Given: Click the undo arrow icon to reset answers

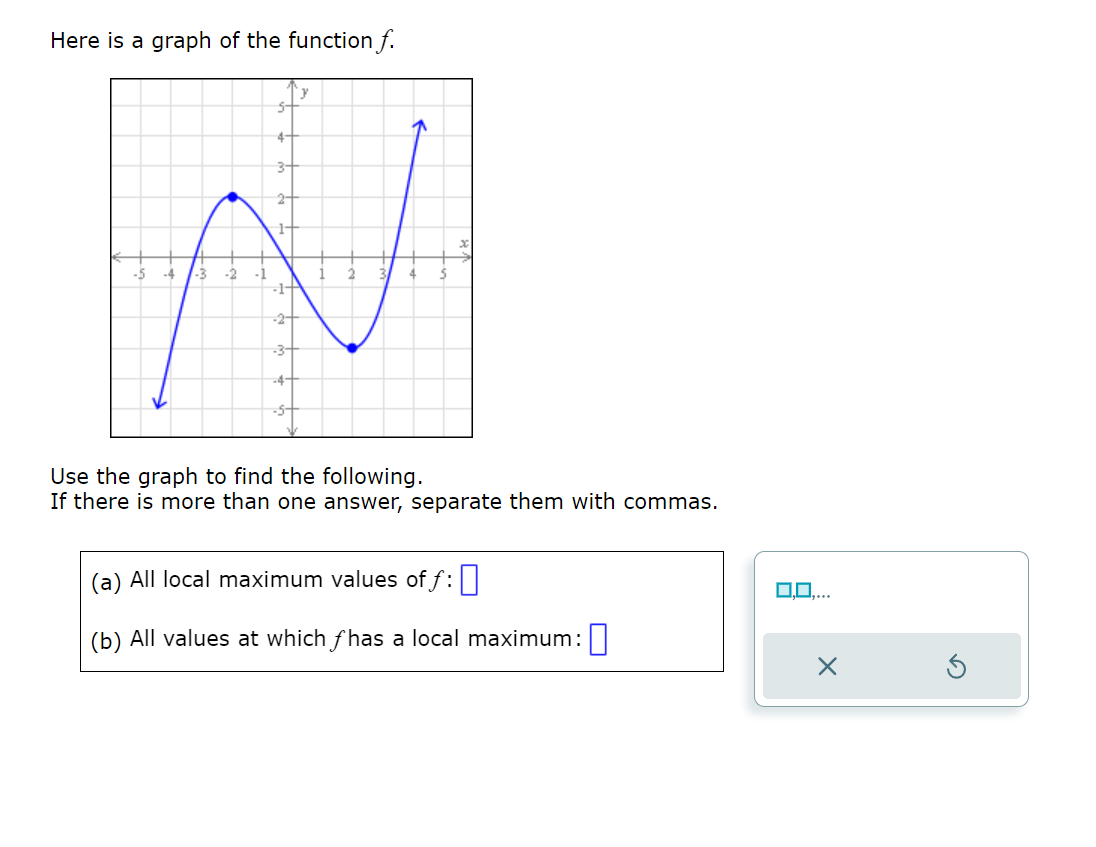Looking at the screenshot, I should pos(957,667).
